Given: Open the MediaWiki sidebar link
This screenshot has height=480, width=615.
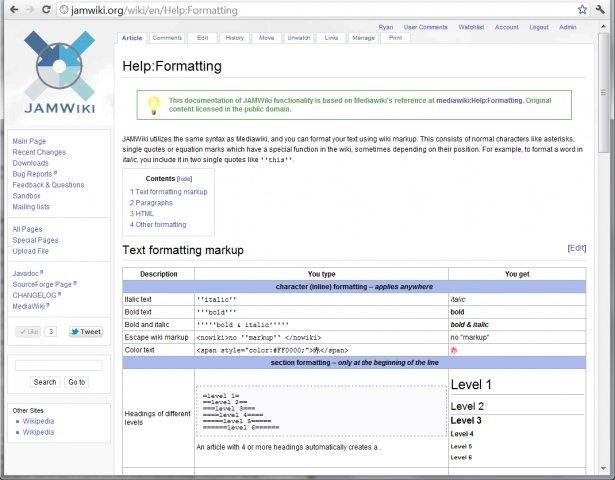Looking at the screenshot, I should click(x=31, y=306).
